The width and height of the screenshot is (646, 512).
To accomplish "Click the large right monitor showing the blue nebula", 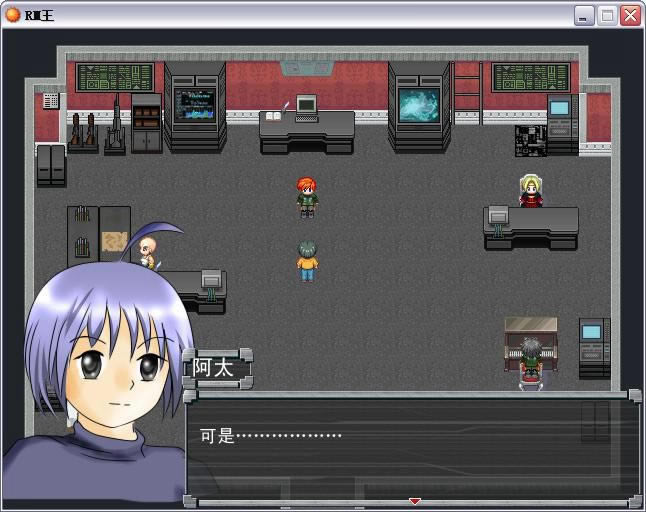I will pos(419,106).
